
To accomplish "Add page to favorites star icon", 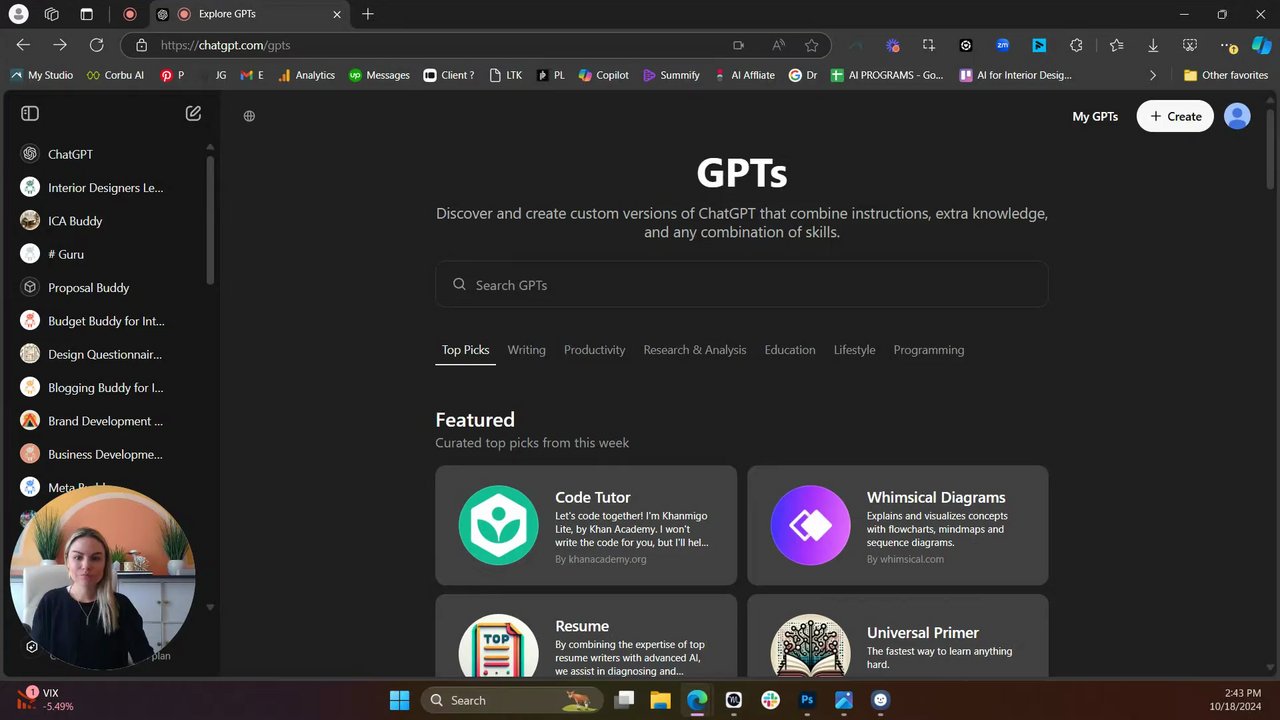I will click(x=811, y=45).
